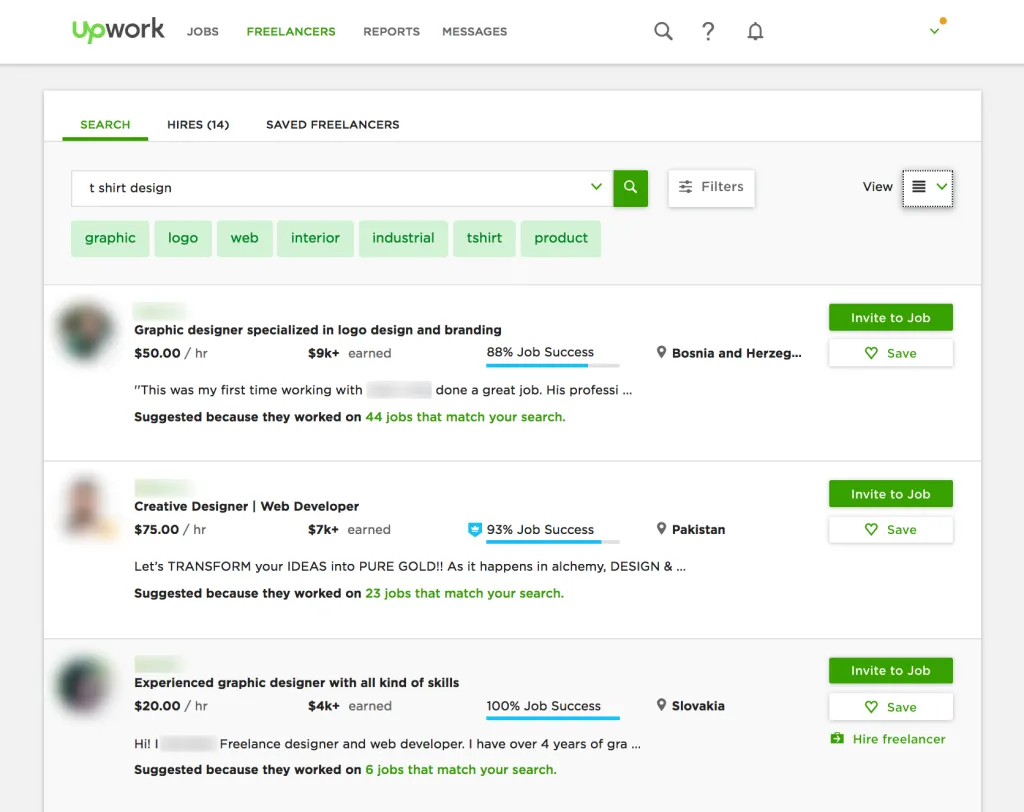Invite the Slovakia freelancer to a job
Image resolution: width=1024 pixels, height=812 pixels.
pos(890,670)
